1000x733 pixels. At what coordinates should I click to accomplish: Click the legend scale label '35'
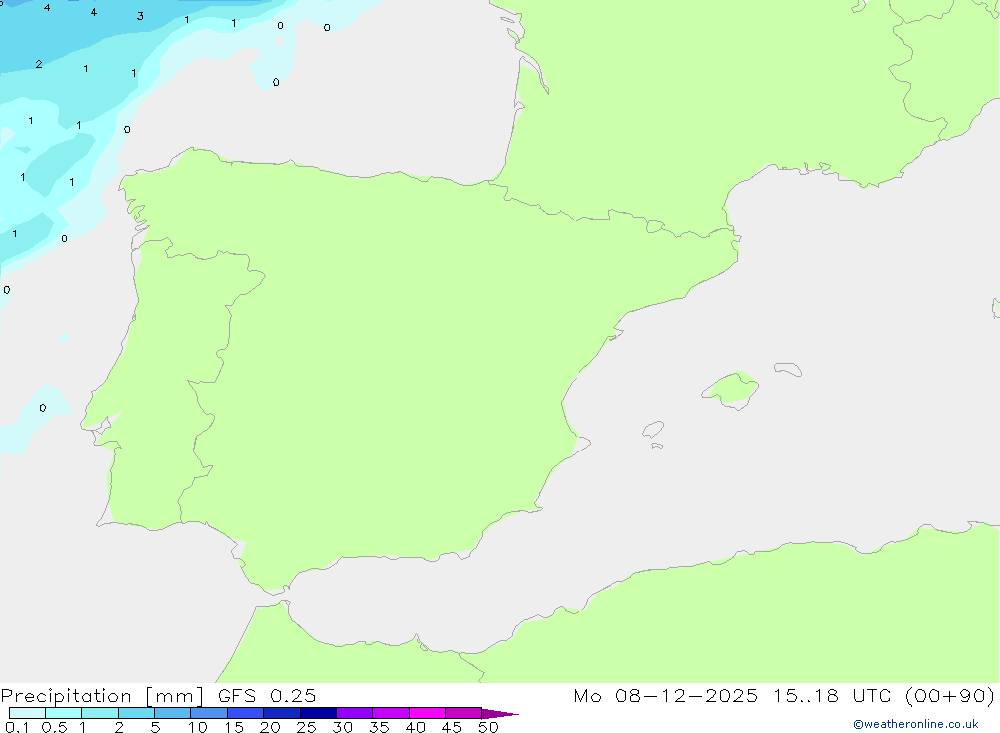(x=379, y=727)
